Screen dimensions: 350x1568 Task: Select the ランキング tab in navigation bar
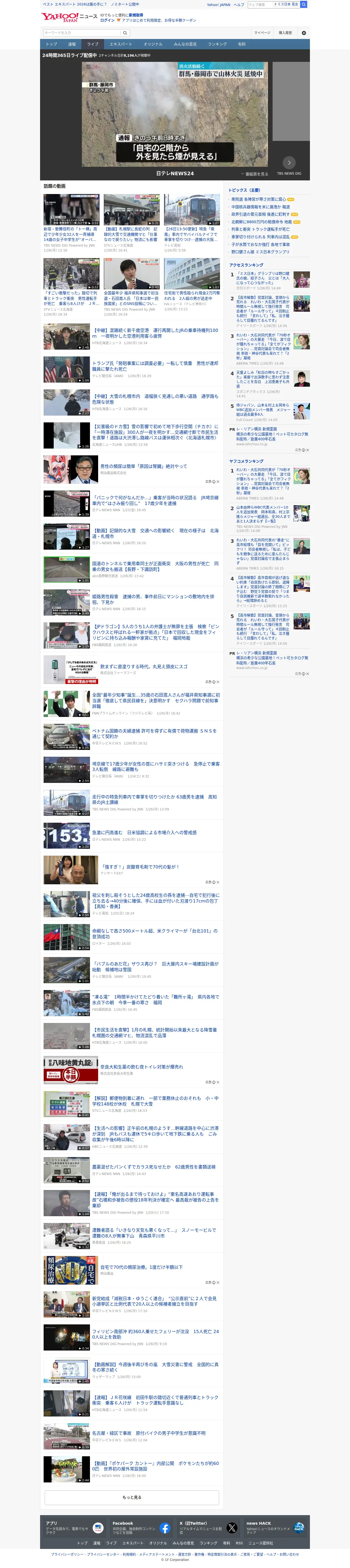(217, 44)
